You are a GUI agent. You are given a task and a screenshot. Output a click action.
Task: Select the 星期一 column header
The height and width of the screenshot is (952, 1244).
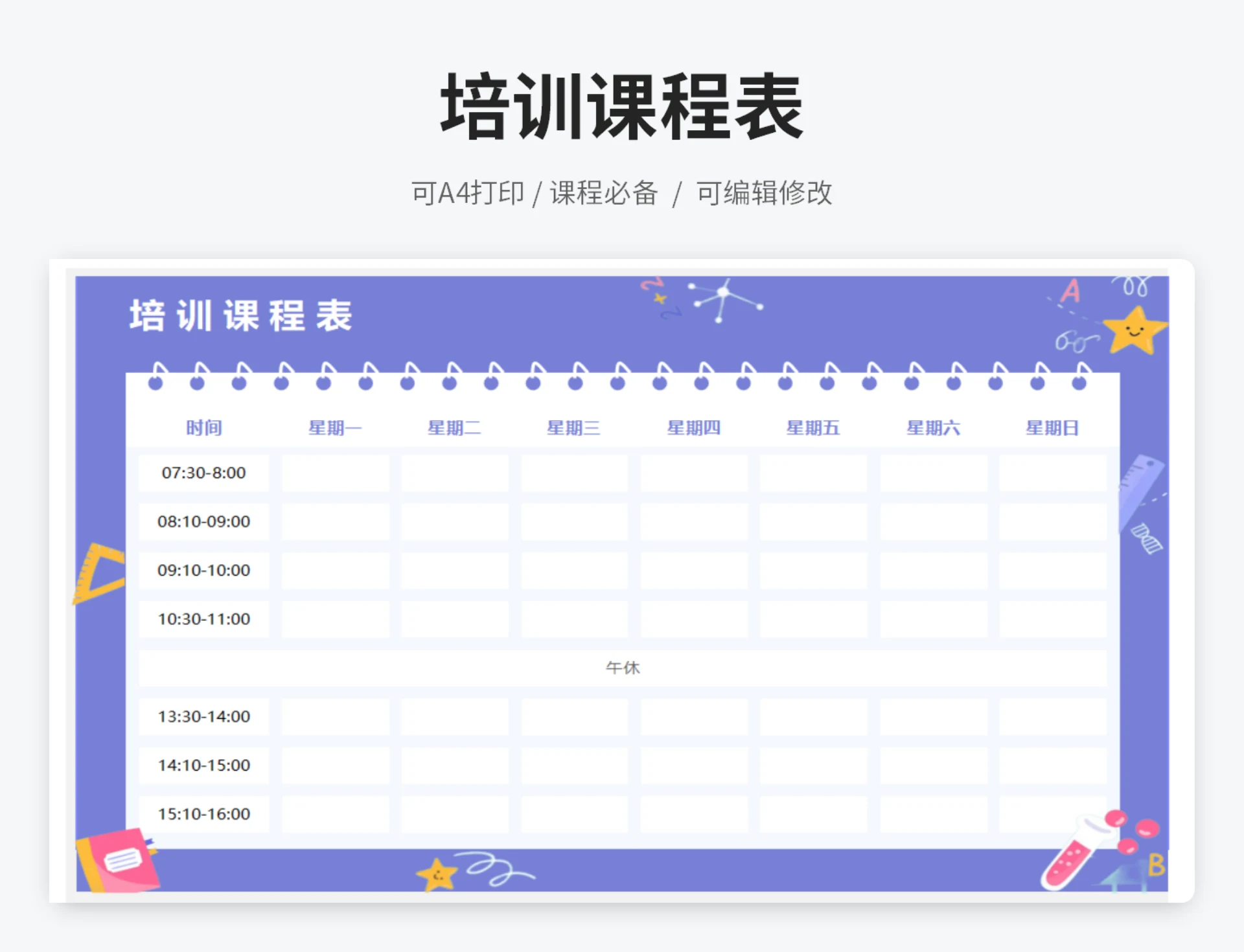(x=336, y=427)
